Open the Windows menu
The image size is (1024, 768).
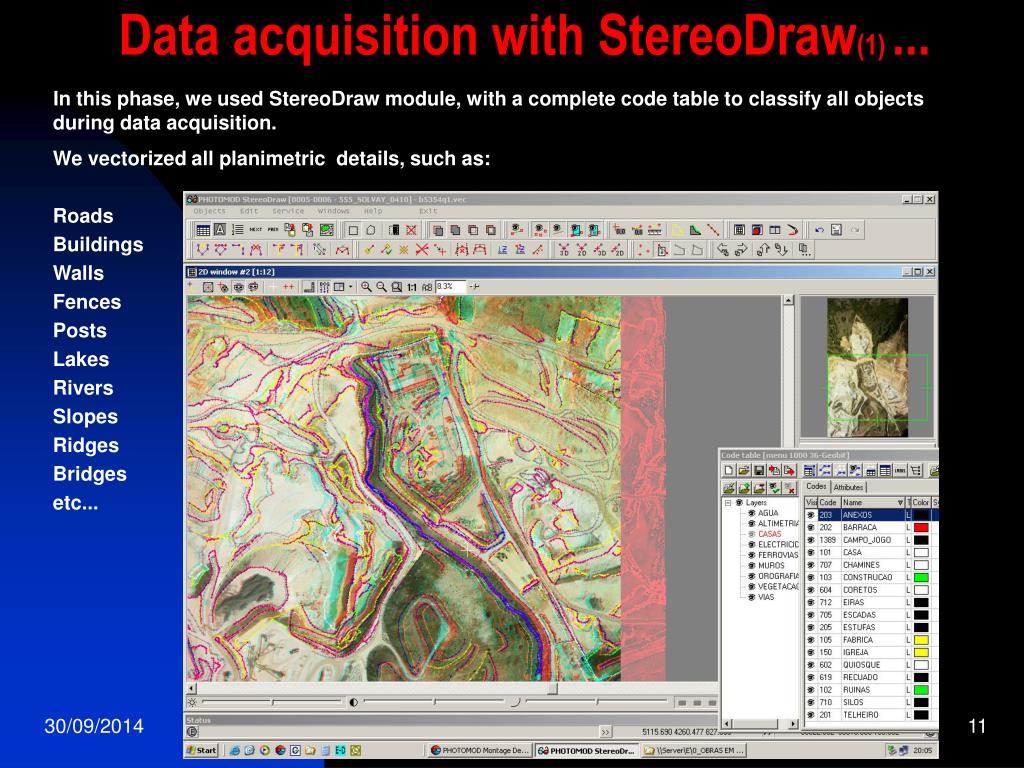[333, 211]
